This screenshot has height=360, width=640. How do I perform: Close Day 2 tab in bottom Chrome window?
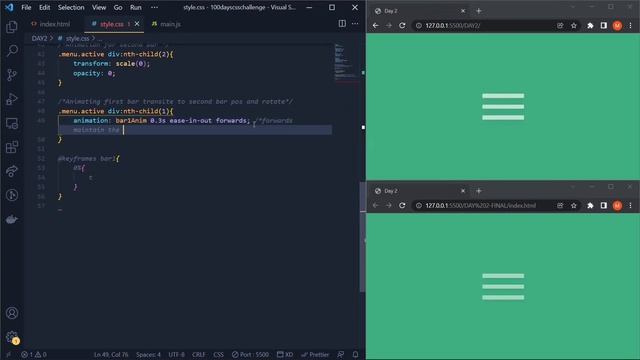point(463,191)
